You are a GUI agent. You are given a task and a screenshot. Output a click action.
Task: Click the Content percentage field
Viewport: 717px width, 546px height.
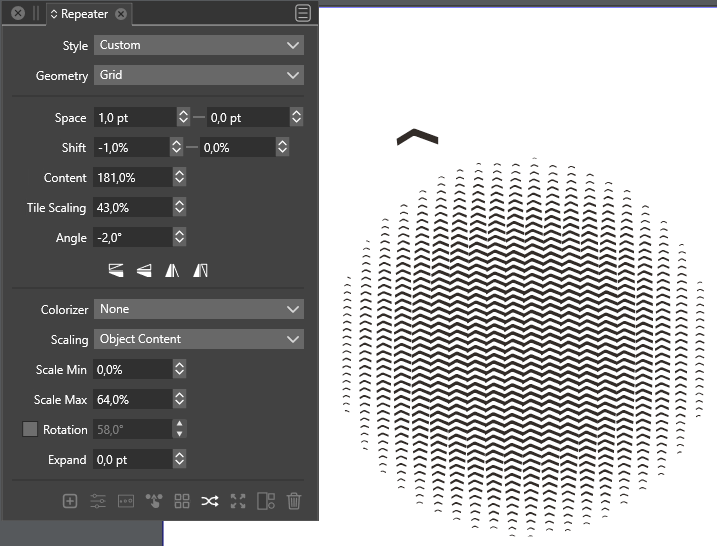pyautogui.click(x=132, y=178)
